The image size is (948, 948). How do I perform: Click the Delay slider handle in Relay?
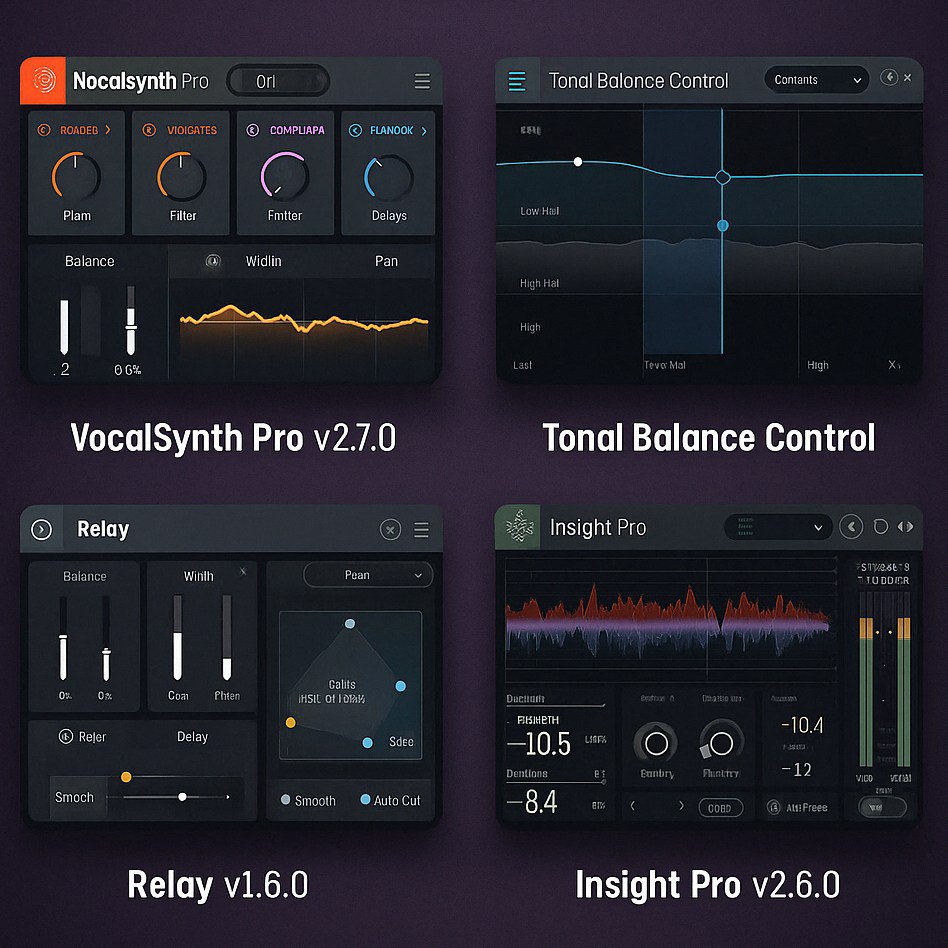pos(182,797)
